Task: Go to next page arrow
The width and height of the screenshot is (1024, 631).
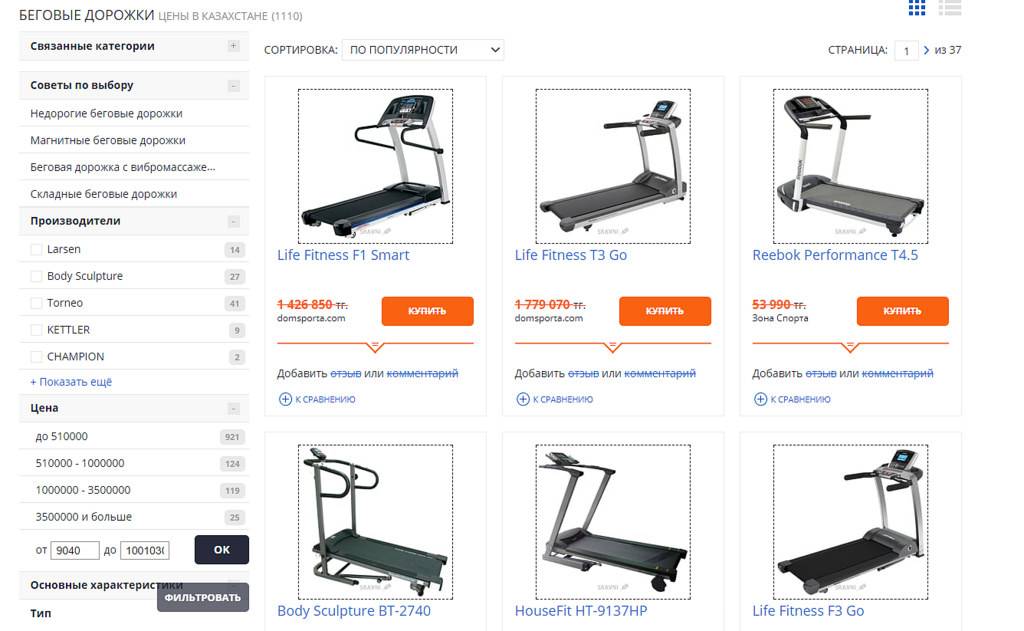Action: pyautogui.click(x=926, y=50)
